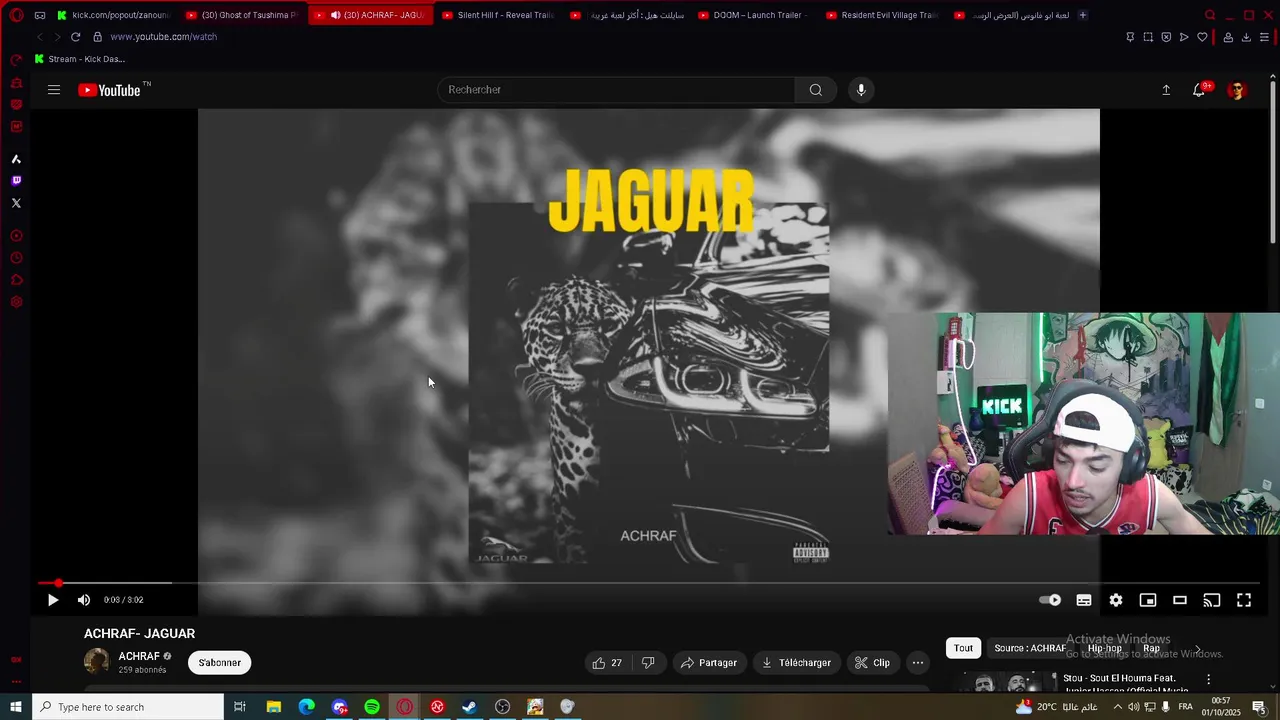Open File Explorer from taskbar
Screen dimensions: 1280x720
(x=274, y=707)
